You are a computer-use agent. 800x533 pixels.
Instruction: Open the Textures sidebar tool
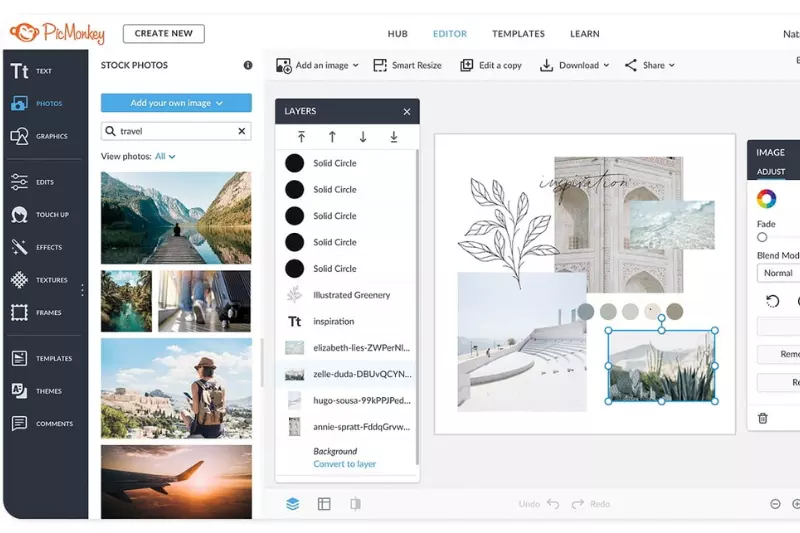pyautogui.click(x=39, y=280)
